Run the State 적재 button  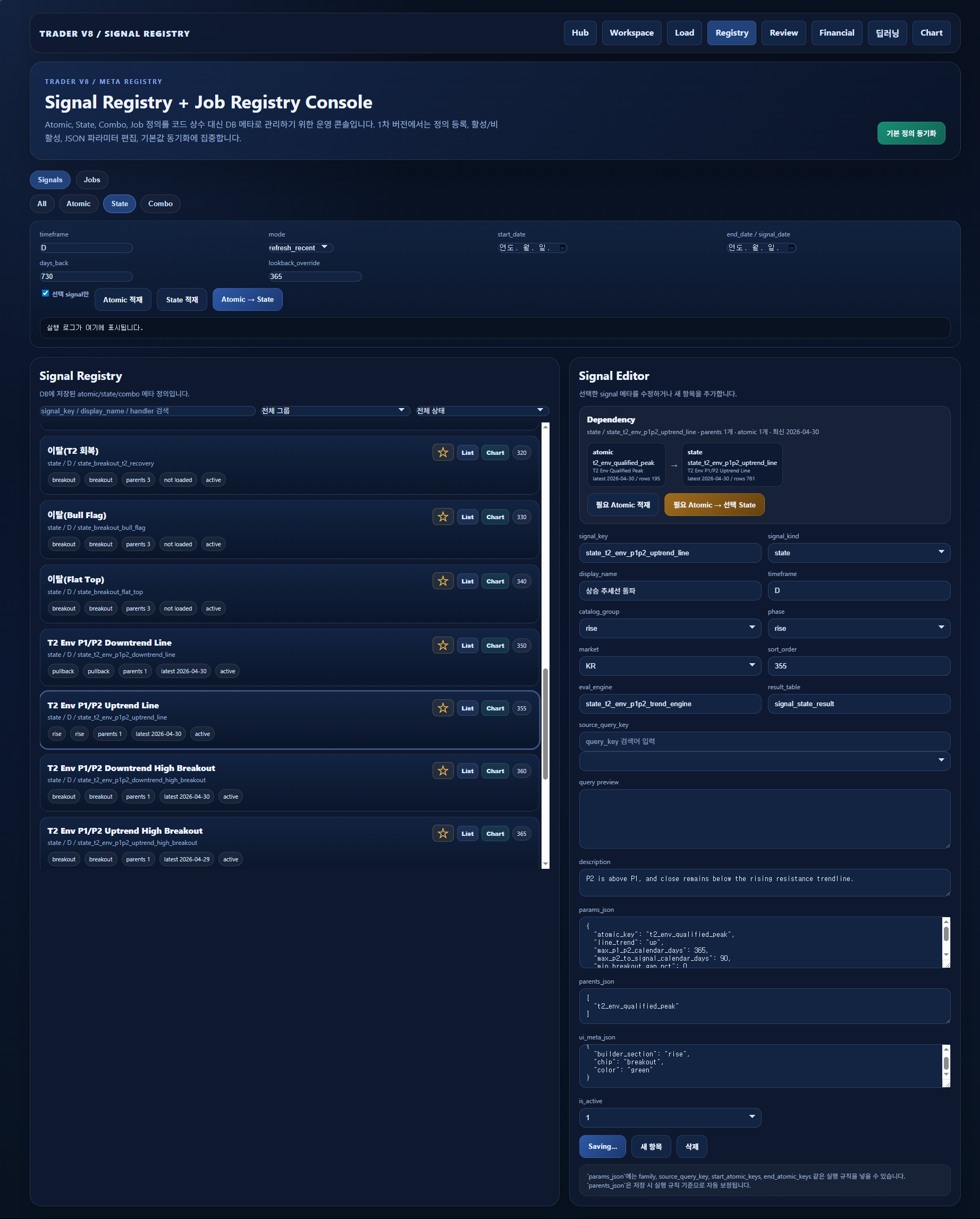click(x=182, y=300)
